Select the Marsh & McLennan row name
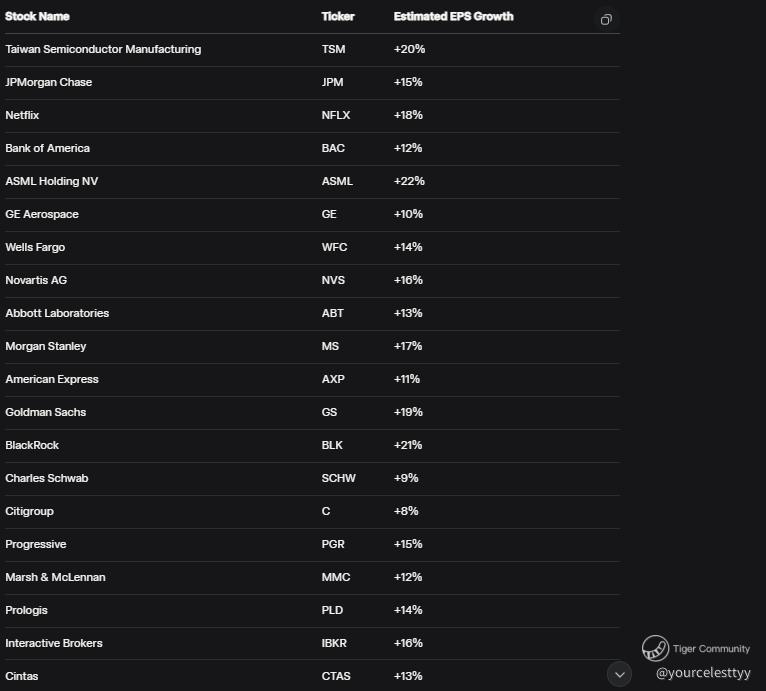The image size is (766, 691). pyautogui.click(x=55, y=577)
